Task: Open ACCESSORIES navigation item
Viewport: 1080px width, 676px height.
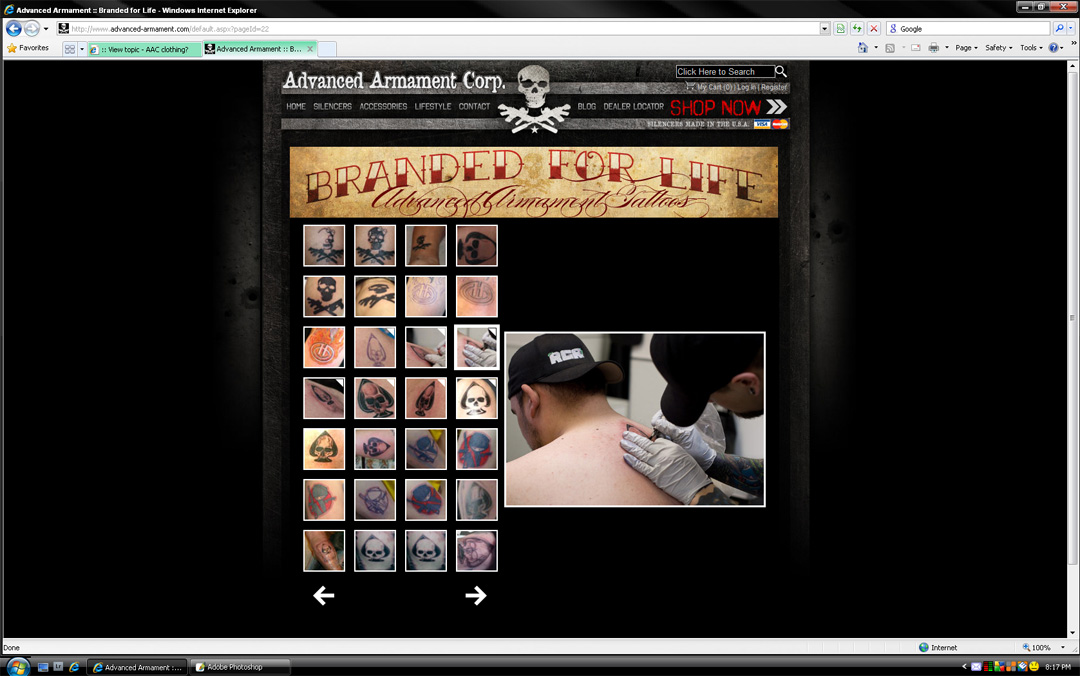Action: pyautogui.click(x=383, y=106)
